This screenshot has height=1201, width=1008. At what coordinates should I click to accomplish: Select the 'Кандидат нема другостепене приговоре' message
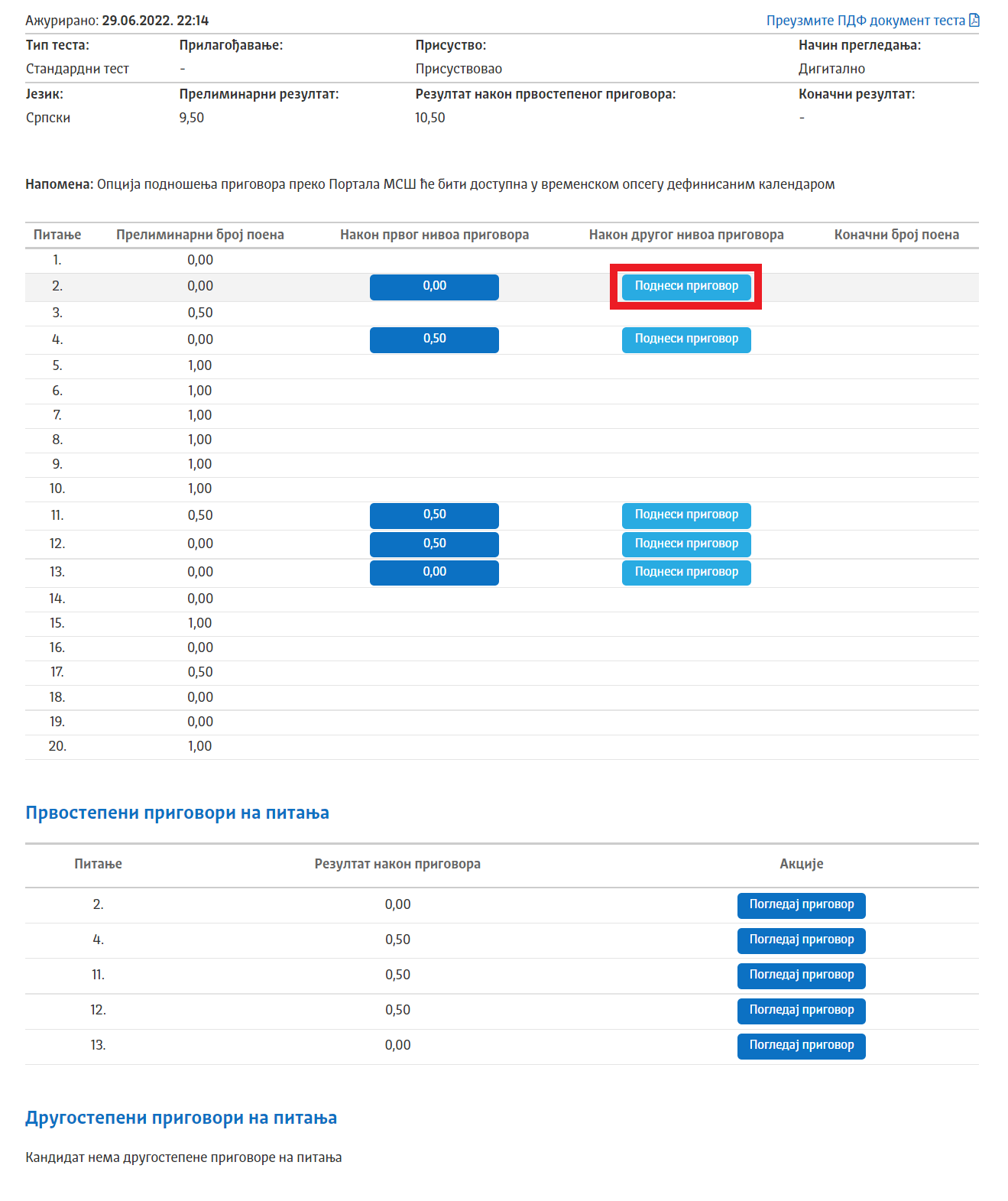tap(183, 1157)
